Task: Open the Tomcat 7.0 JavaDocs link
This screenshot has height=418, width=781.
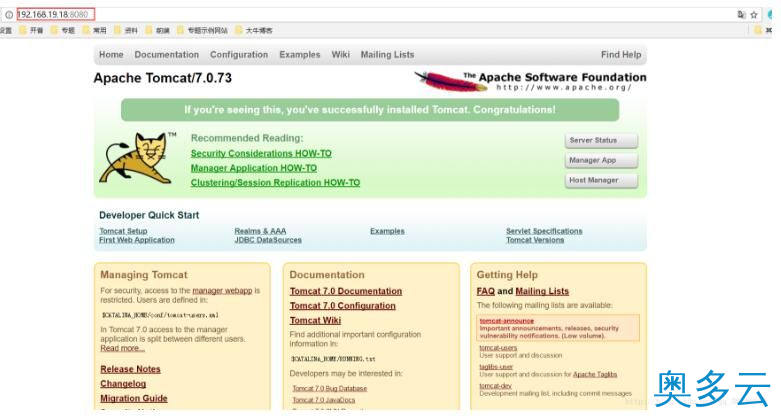Action: [x=324, y=400]
